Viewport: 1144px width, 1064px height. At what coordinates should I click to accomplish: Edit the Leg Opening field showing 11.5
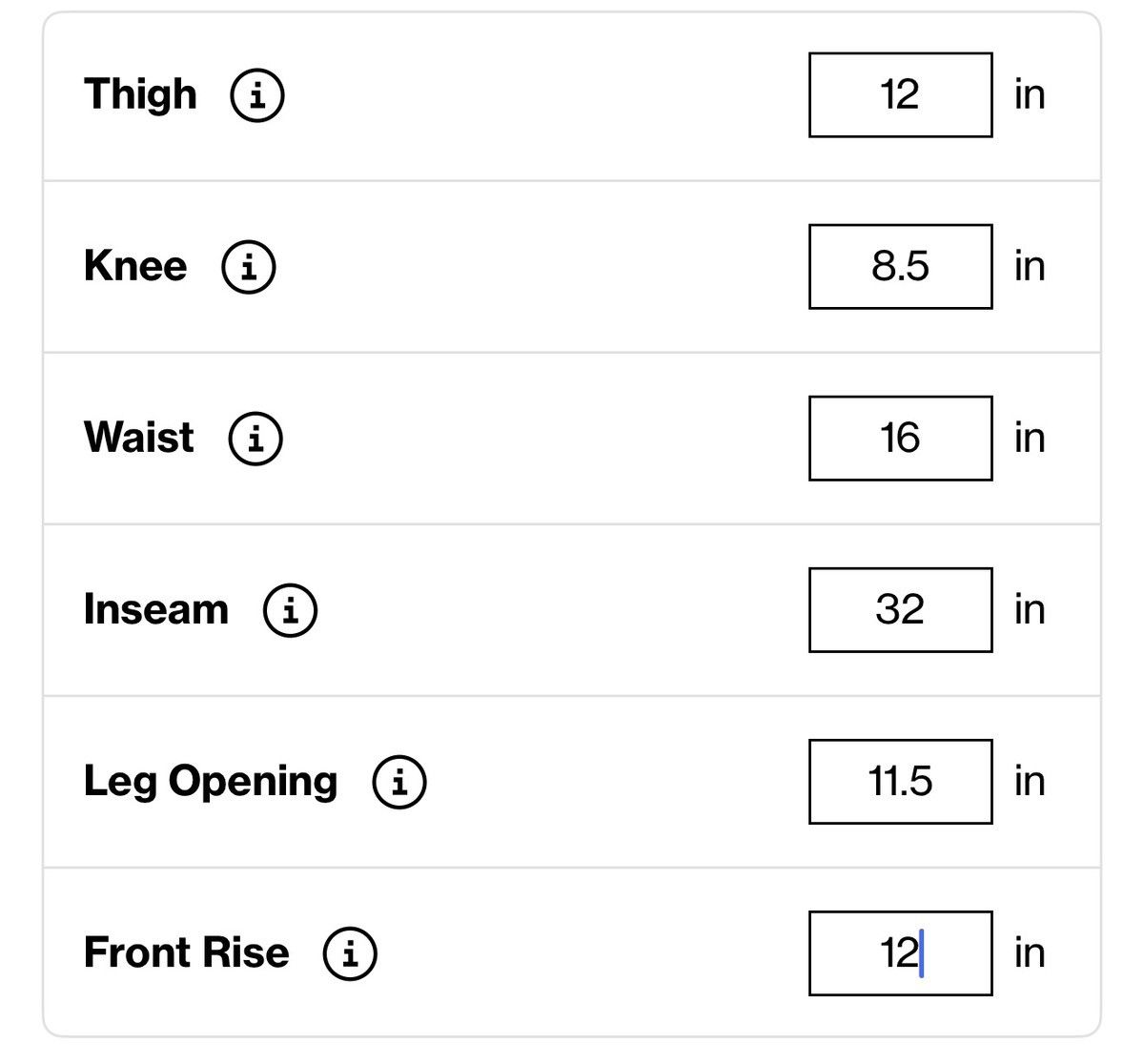(x=901, y=782)
